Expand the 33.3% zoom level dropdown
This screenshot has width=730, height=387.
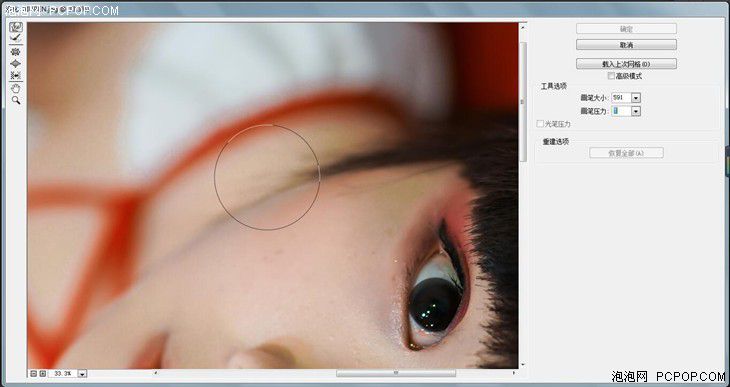(x=82, y=373)
